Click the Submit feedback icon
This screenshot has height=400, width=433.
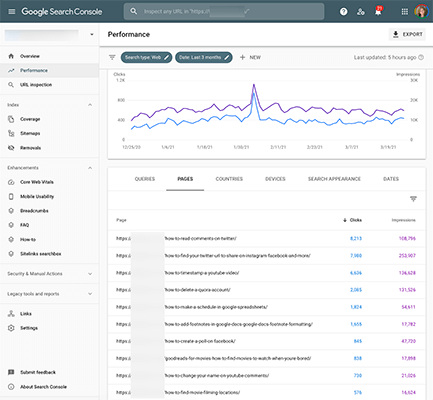pos(11,372)
